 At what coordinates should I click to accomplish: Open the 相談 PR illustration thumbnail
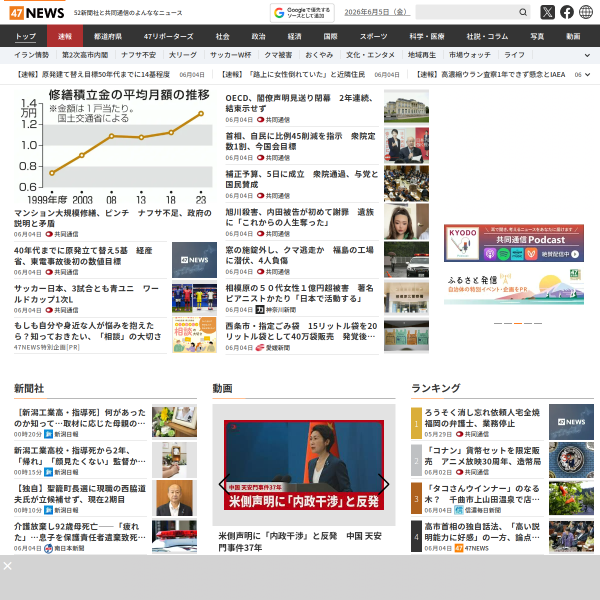coord(194,334)
